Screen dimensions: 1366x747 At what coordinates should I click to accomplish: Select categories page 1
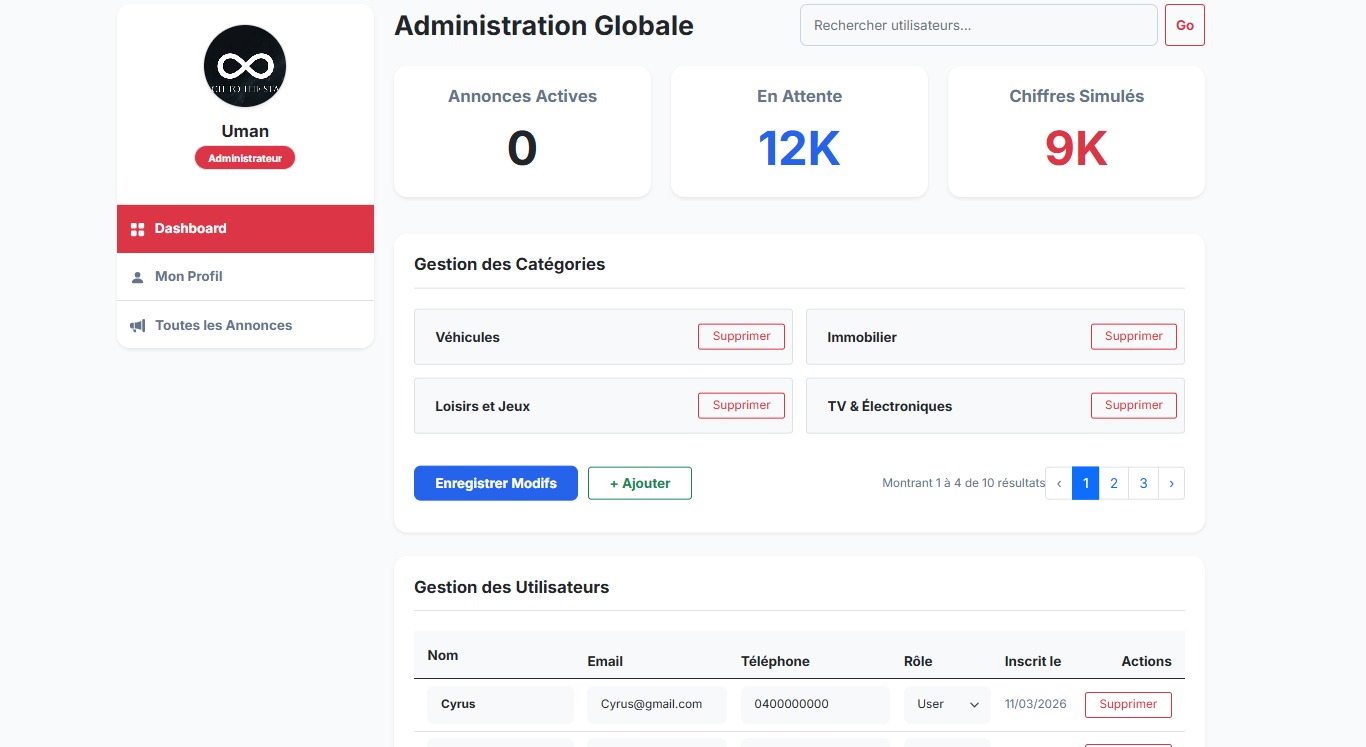tap(1085, 483)
